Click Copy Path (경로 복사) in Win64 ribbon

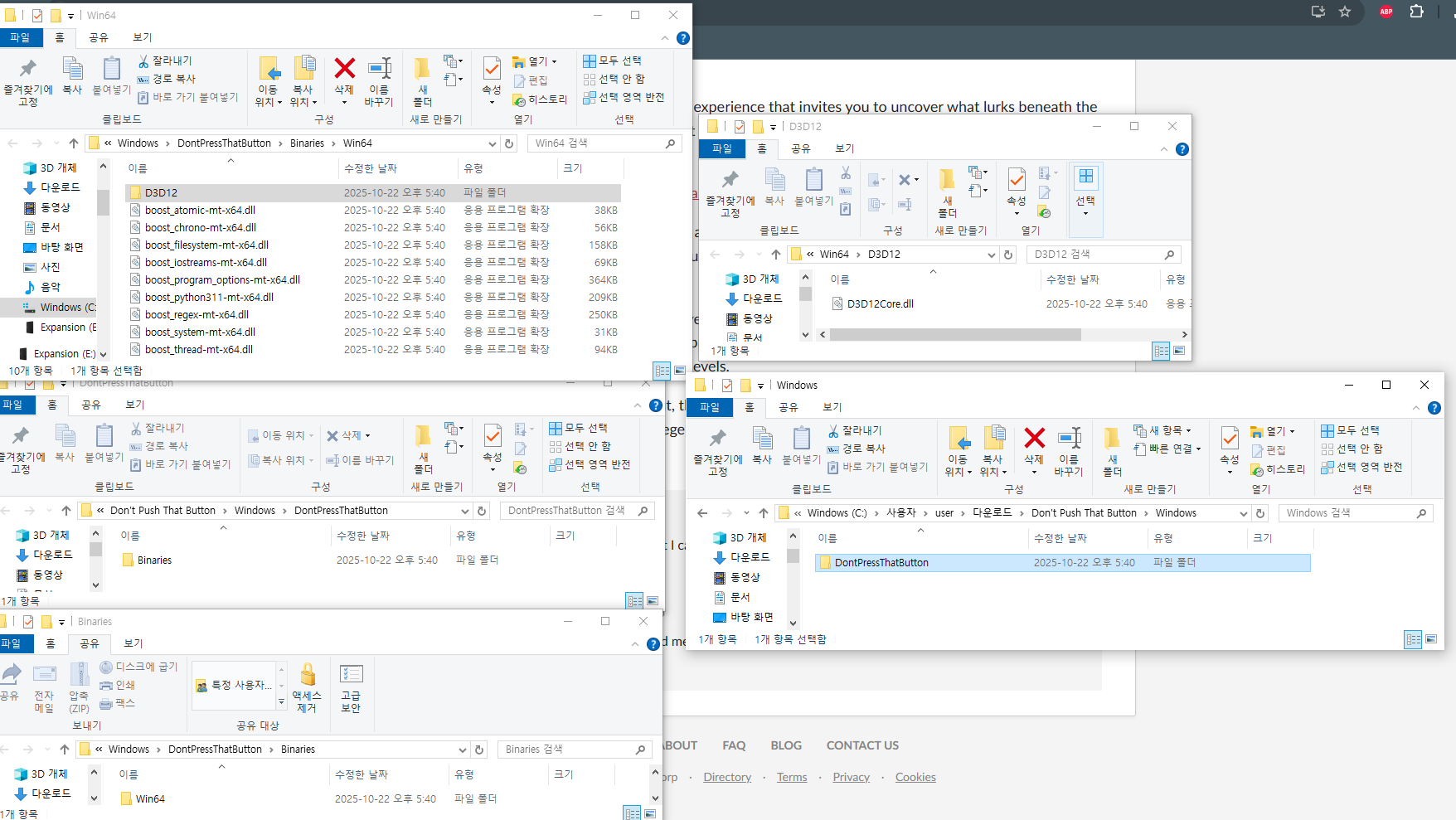(167, 79)
